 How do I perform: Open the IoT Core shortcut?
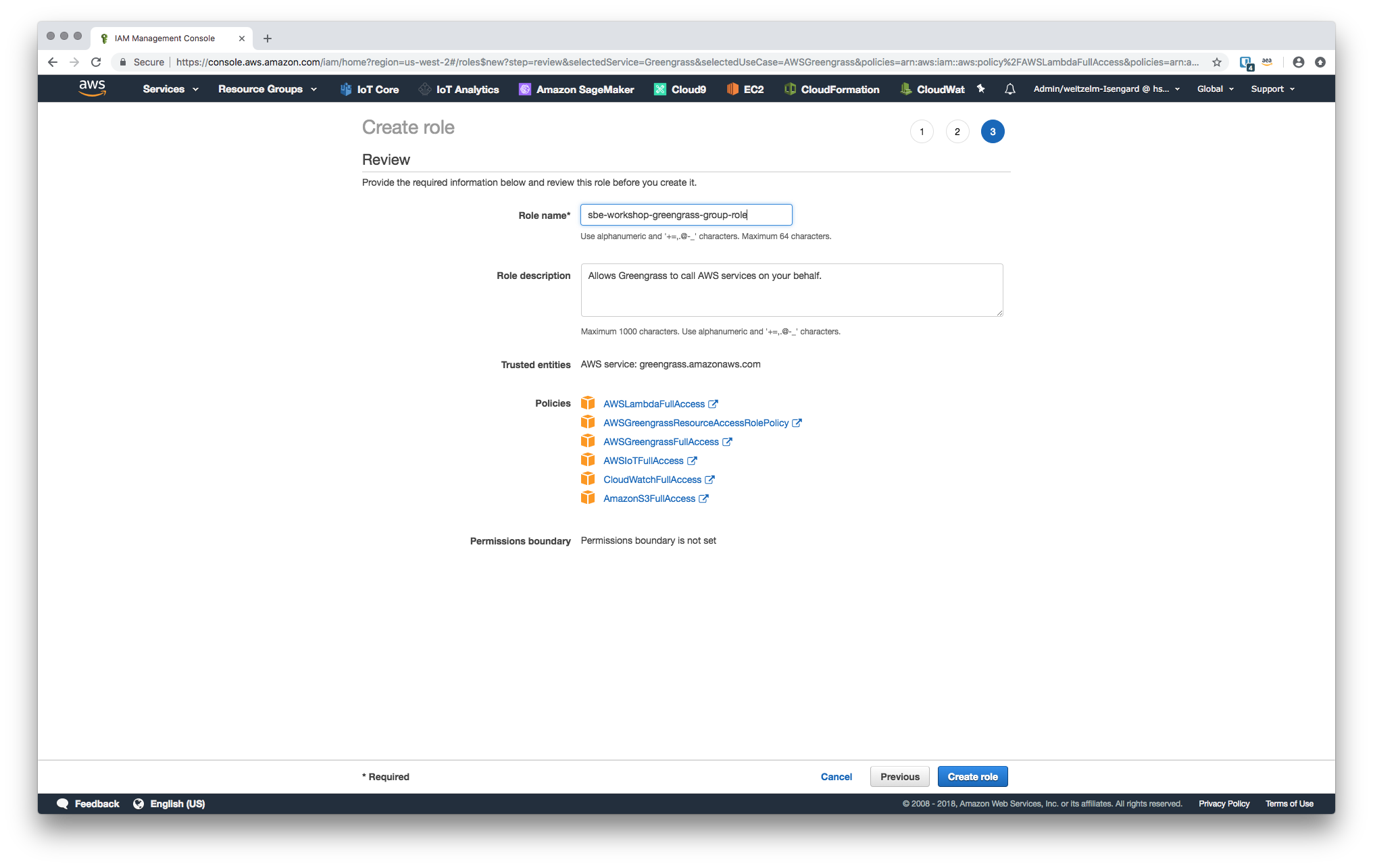pos(370,89)
